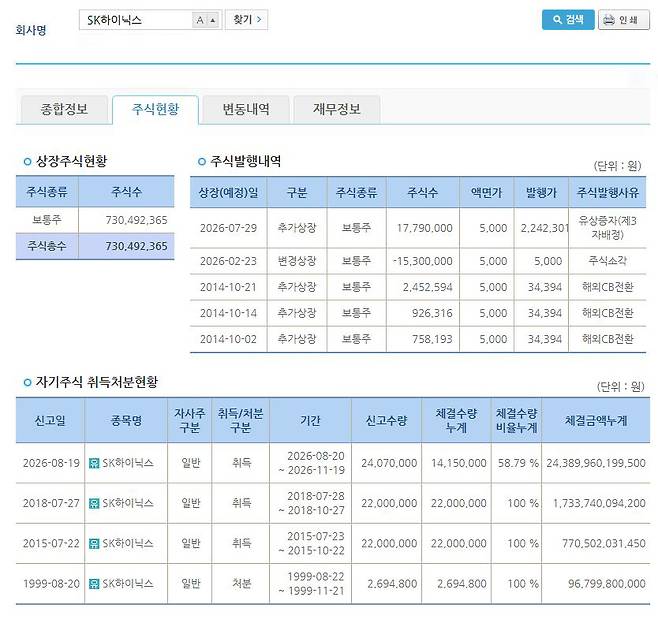Viewport: 658px width, 623px height.
Task: Click the 처분 disposal cell in 1999 row
Action: (x=241, y=584)
